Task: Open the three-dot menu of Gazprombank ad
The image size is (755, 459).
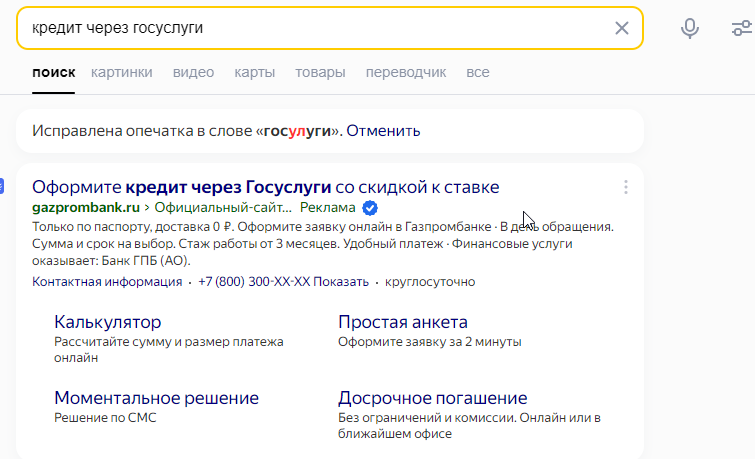Action: click(x=625, y=187)
